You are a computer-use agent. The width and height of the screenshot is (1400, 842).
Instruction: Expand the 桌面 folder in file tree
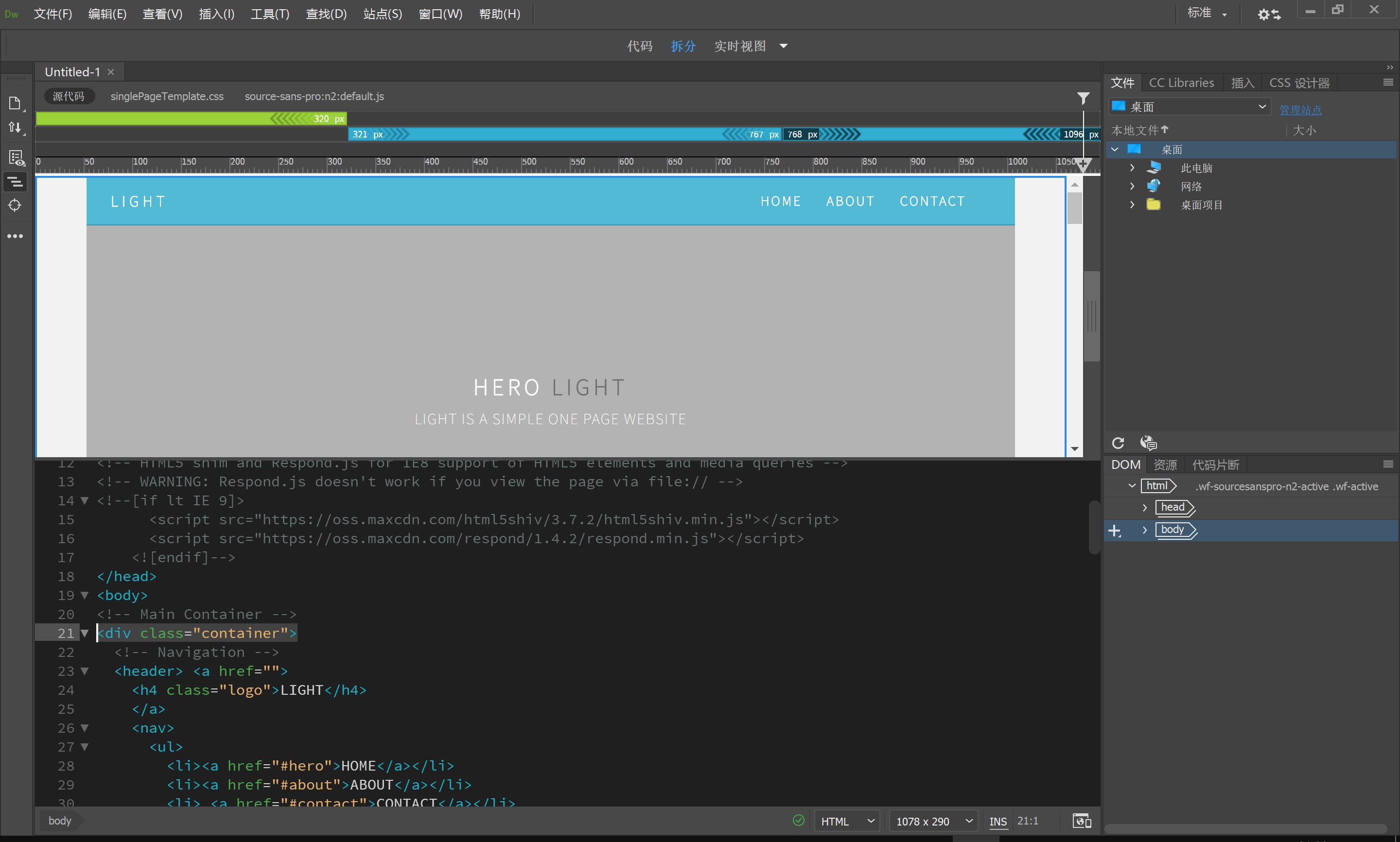[x=1114, y=149]
